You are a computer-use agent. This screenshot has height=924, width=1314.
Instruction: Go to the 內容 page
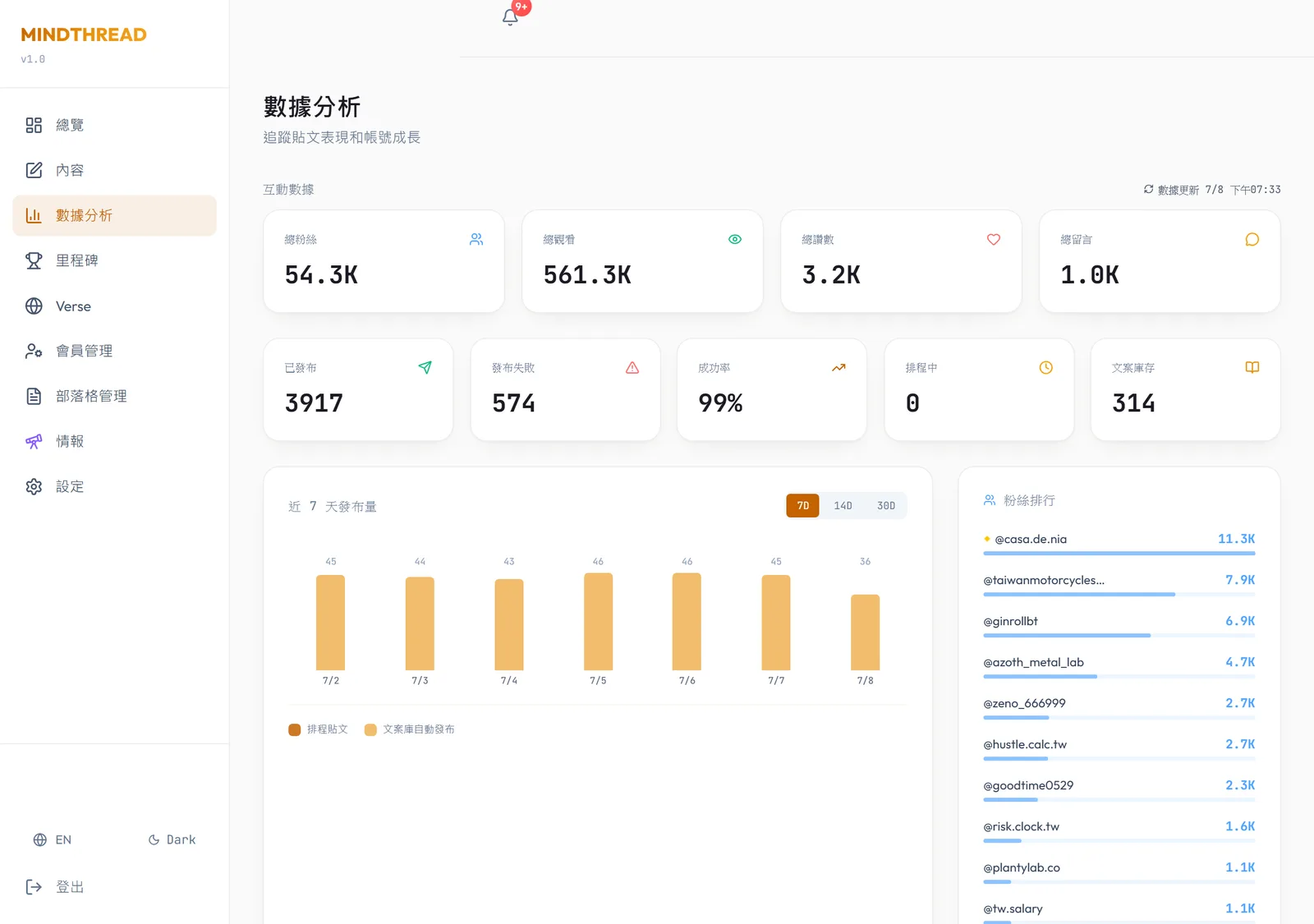click(x=114, y=170)
